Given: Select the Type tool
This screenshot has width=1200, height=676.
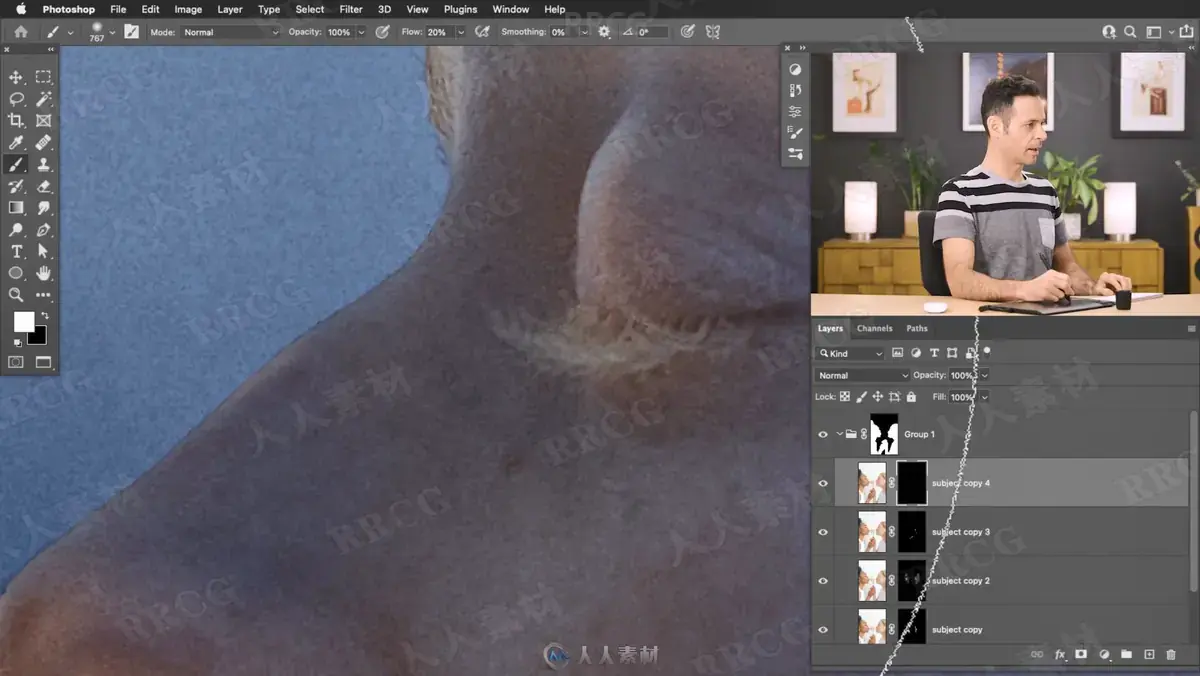Looking at the screenshot, I should pos(16,251).
